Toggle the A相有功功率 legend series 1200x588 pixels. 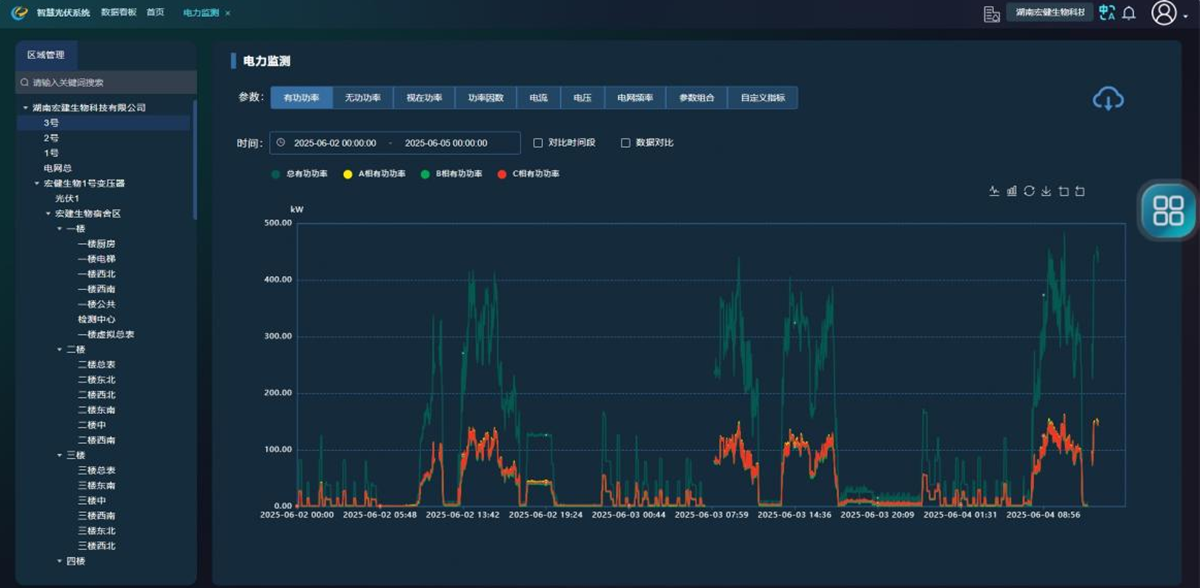click(375, 174)
